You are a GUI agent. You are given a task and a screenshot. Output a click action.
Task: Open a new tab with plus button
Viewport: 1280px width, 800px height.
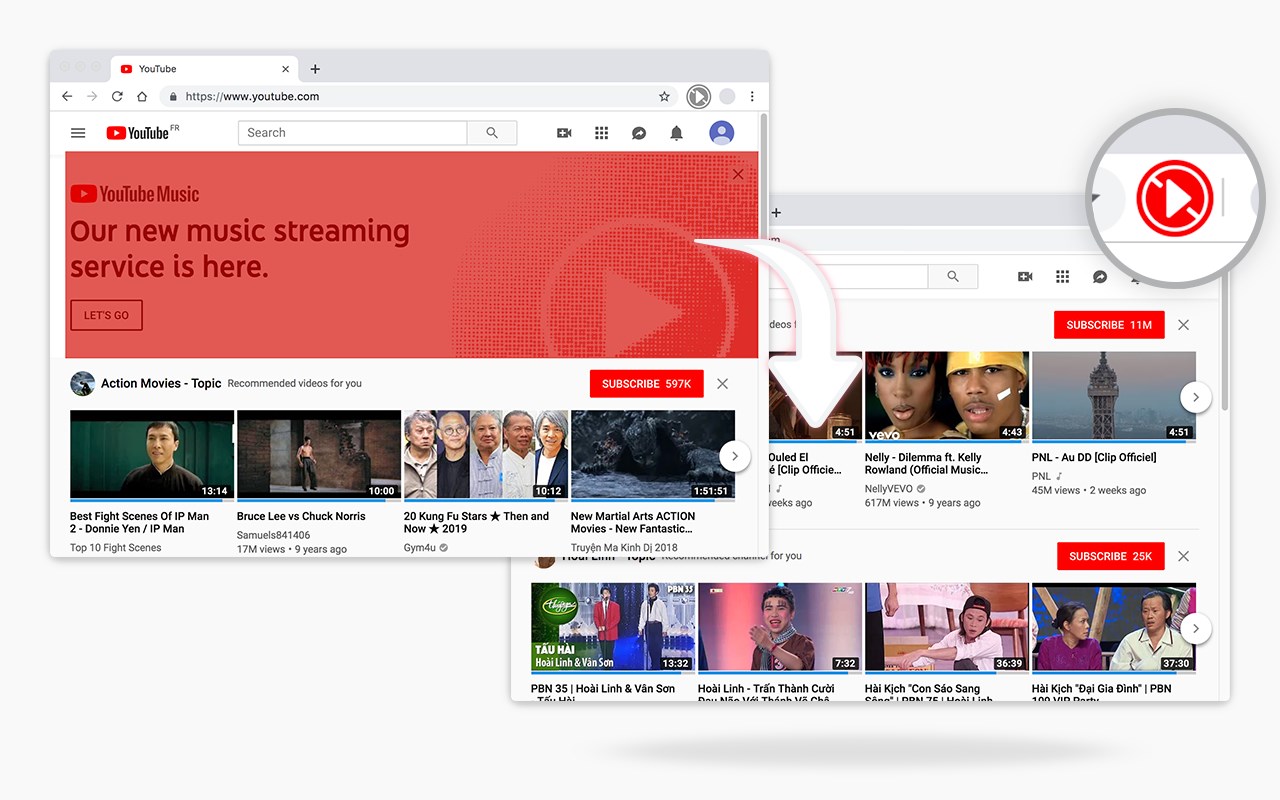click(x=315, y=69)
